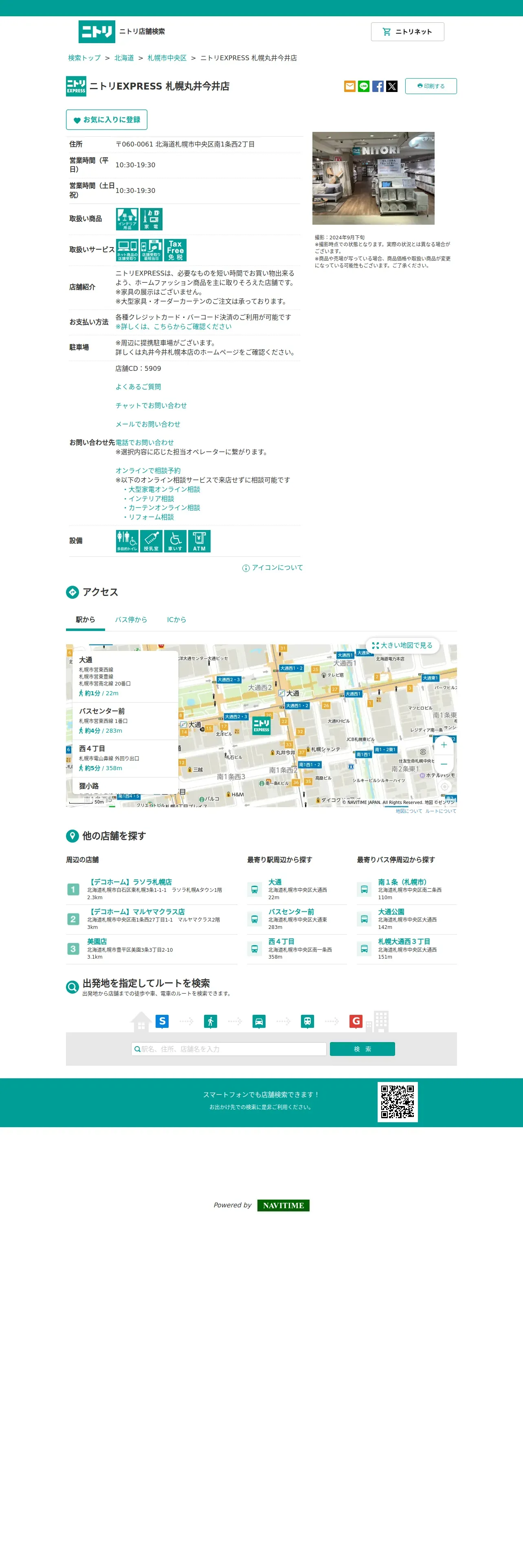Open 大通 nearest station link
This screenshot has height=1568, width=523.
pyautogui.click(x=275, y=882)
